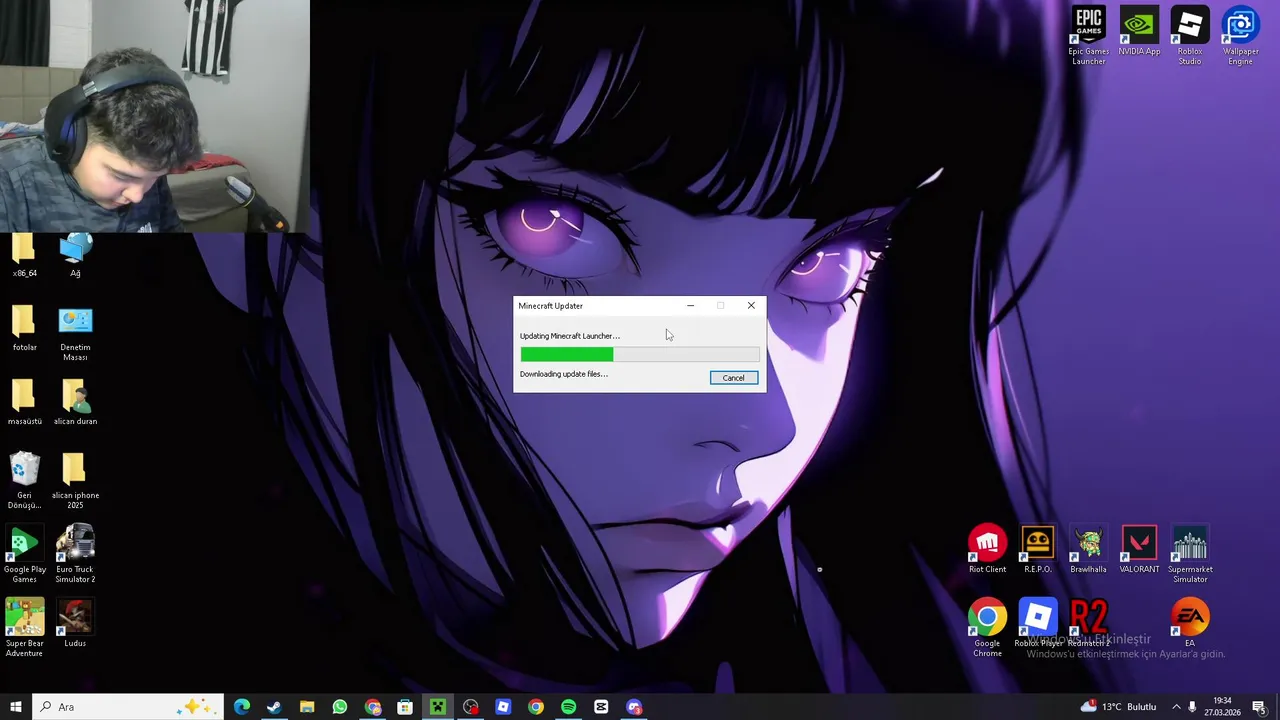
Task: Click the 'Updating Minecraft Launcher...' status text
Action: click(x=570, y=336)
